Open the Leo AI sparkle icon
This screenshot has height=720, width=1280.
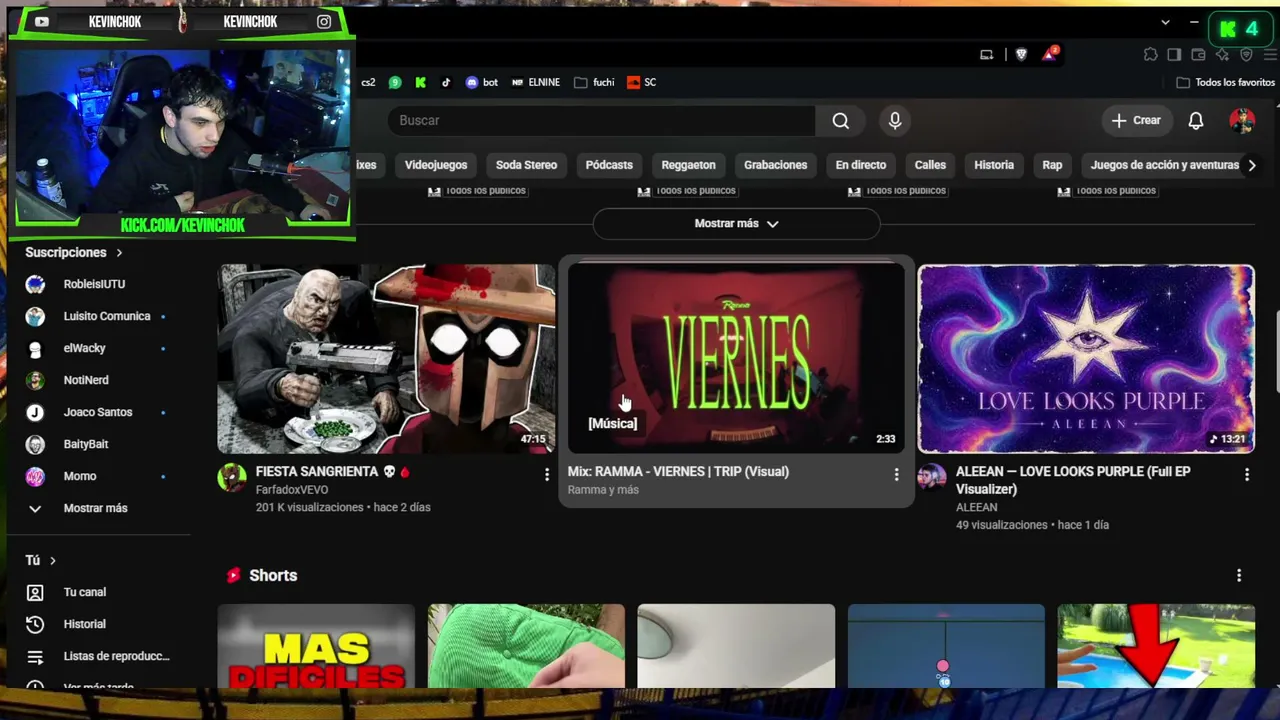[x=1222, y=54]
